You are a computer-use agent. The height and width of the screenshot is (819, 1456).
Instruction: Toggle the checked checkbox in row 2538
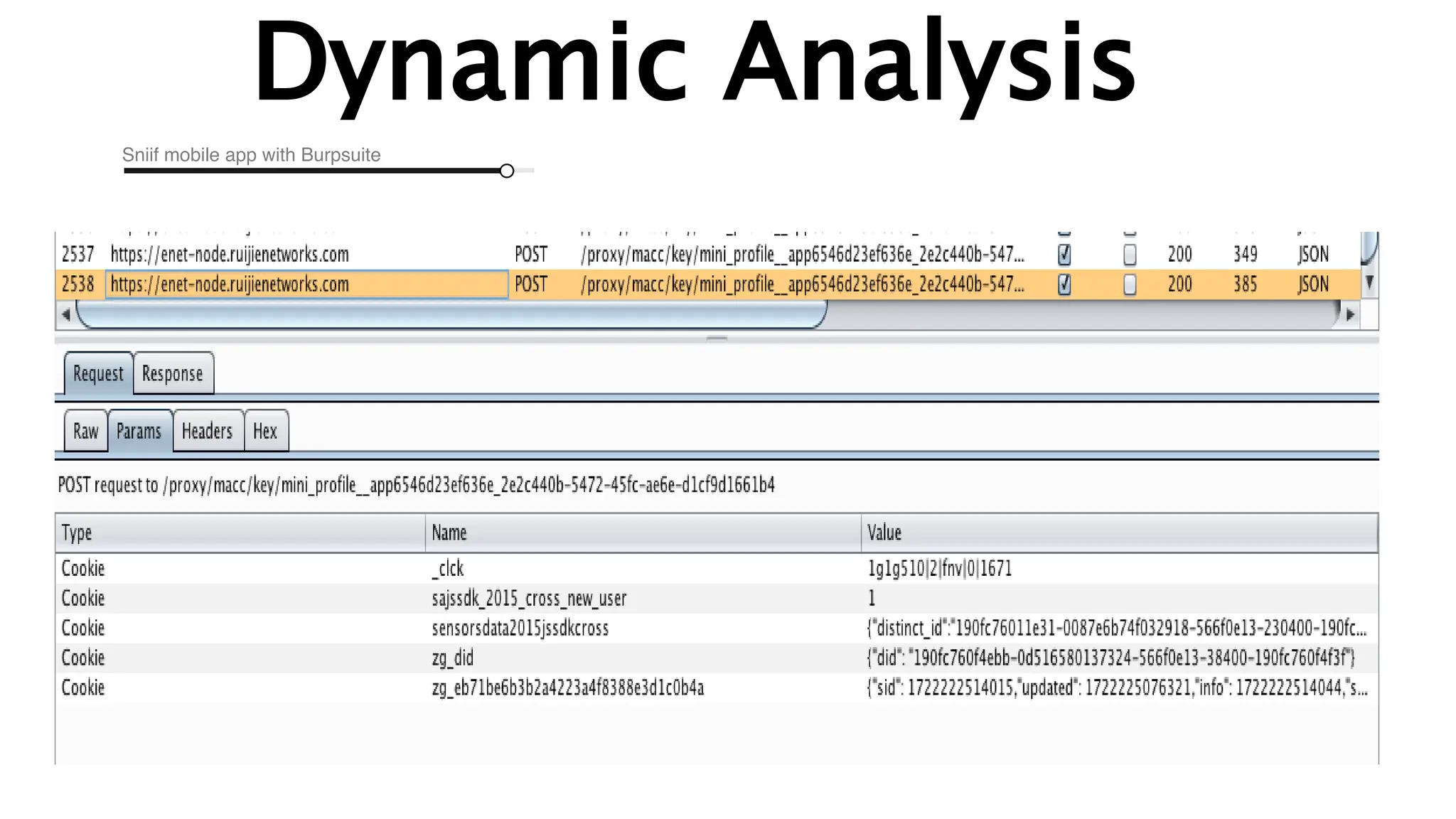tap(1064, 284)
